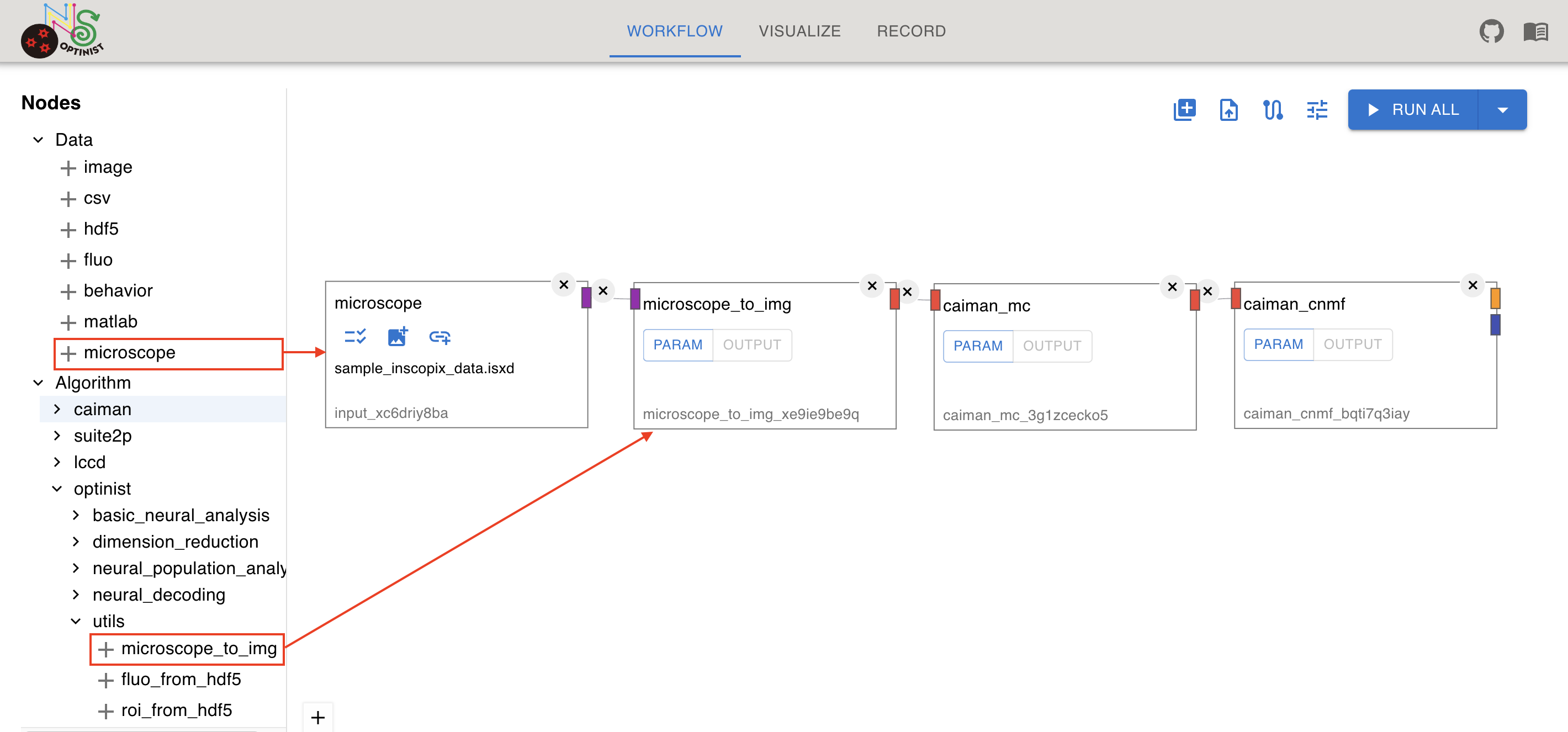Click the add workflow icon in toolbar
This screenshot has height=732, width=1568.
pos(1184,110)
